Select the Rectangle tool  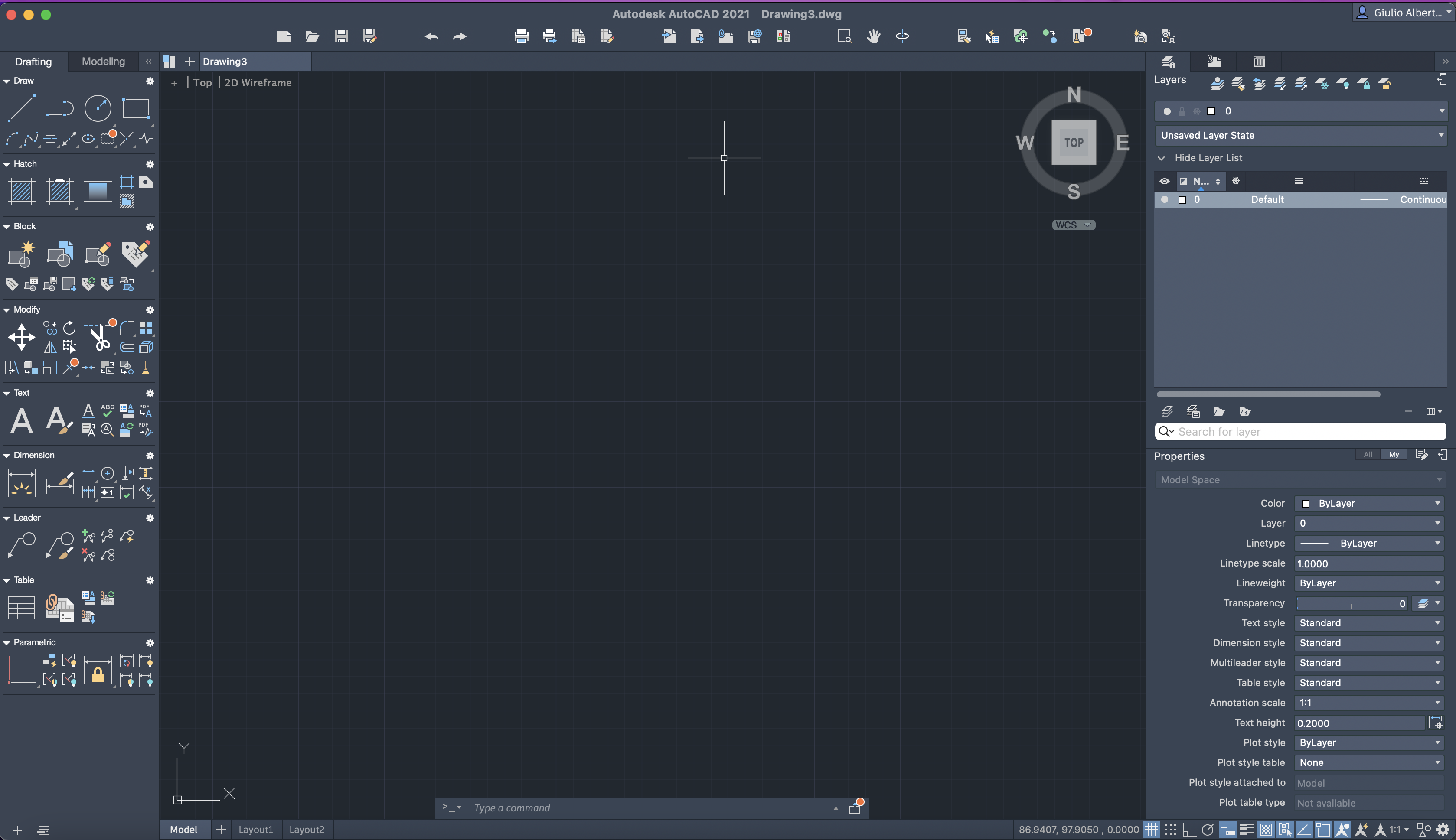[136, 108]
